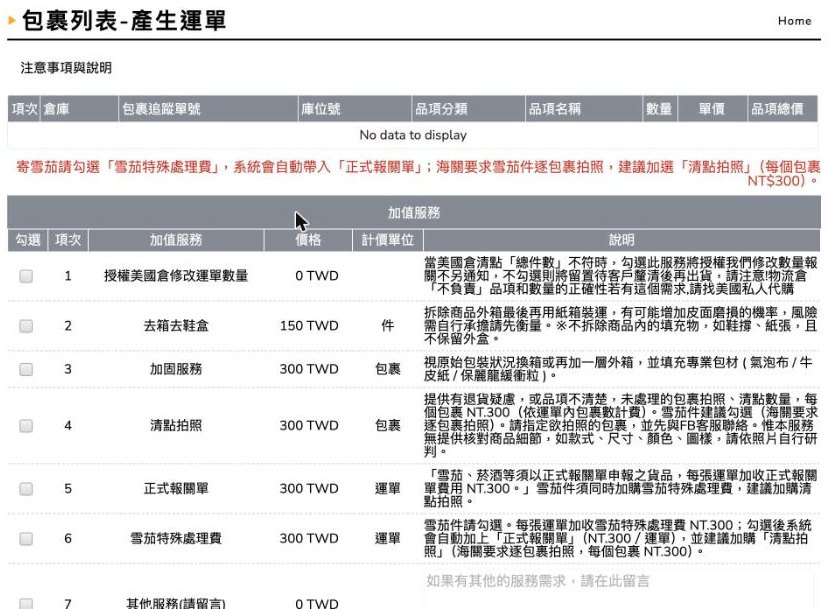The height and width of the screenshot is (609, 830).
Task: Click the orange arrow beside the page title
Action: (x=12, y=21)
